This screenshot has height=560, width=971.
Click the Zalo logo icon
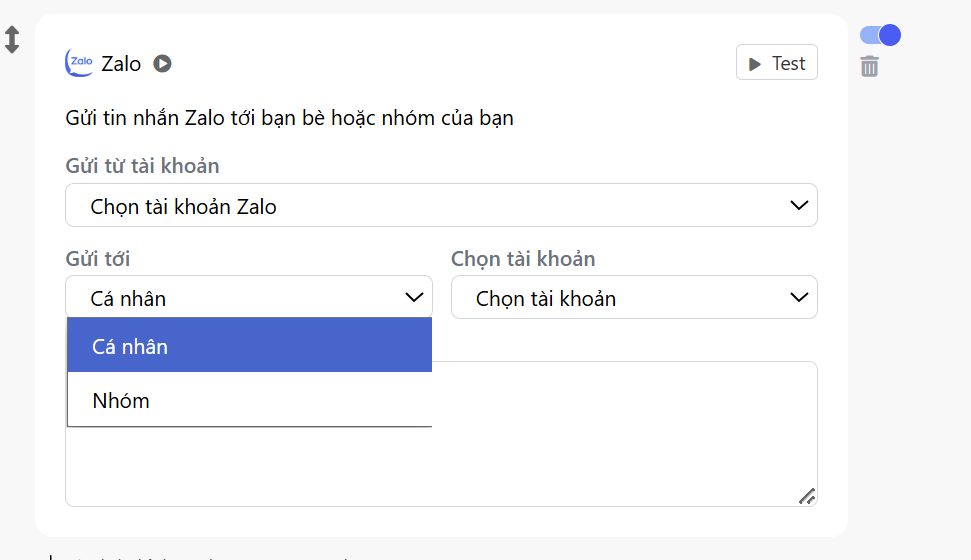pos(79,63)
